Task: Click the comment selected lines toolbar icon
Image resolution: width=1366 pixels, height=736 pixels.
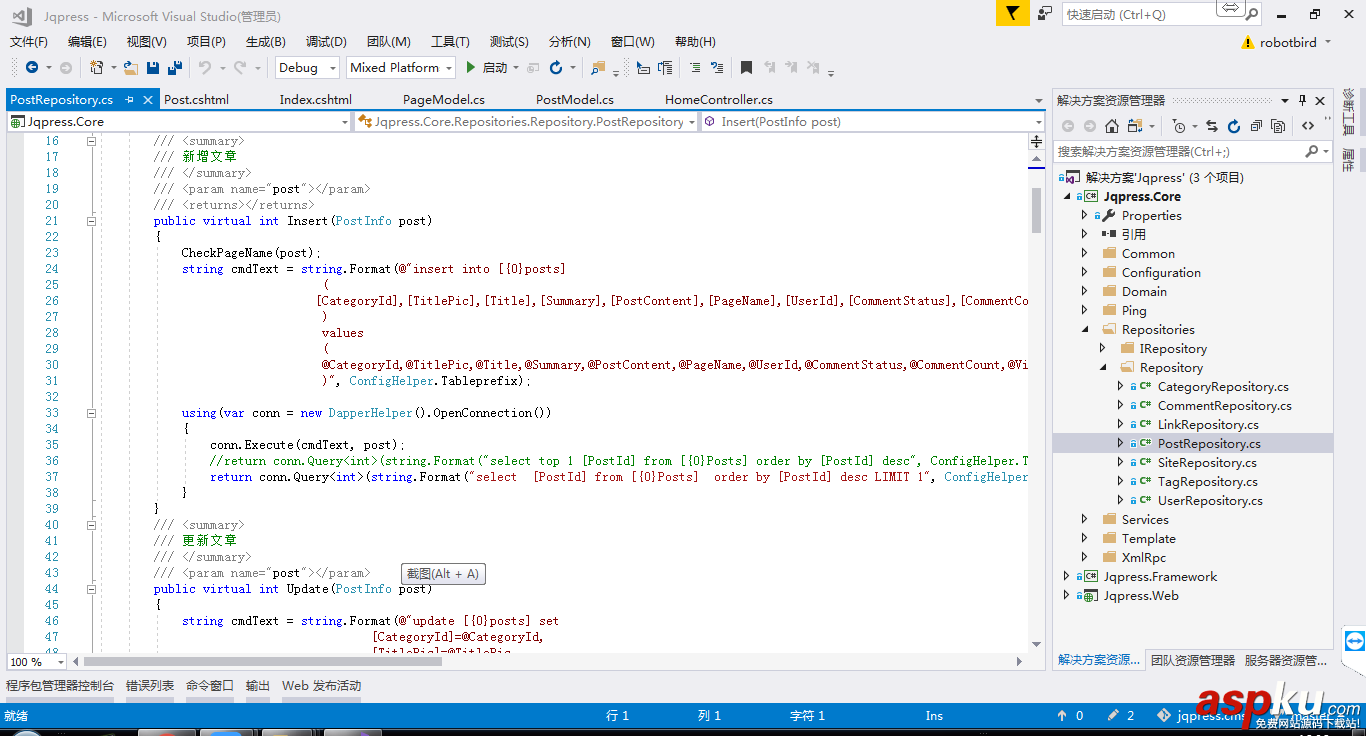Action: click(692, 68)
